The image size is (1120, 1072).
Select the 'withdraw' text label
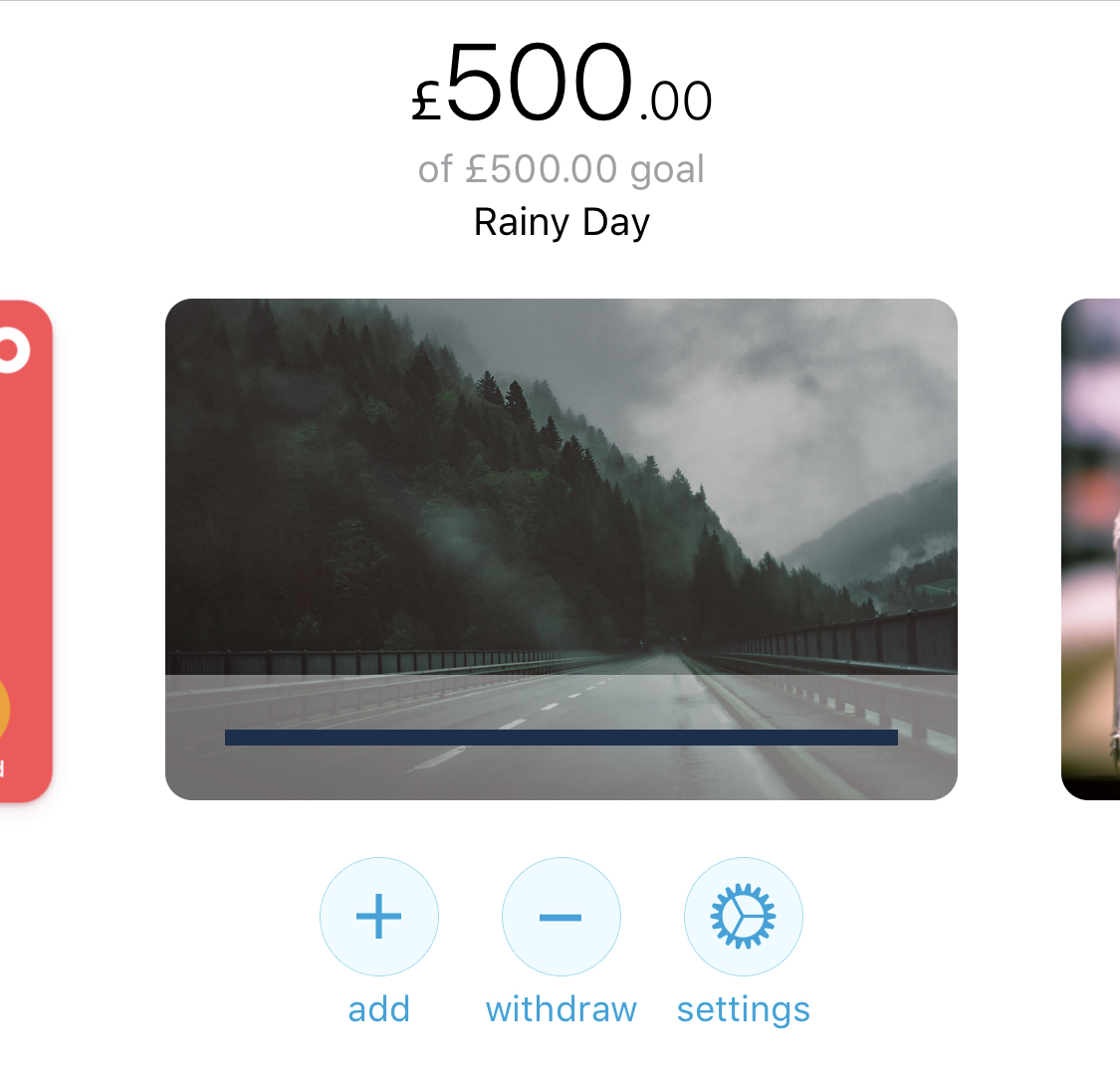(x=560, y=1009)
